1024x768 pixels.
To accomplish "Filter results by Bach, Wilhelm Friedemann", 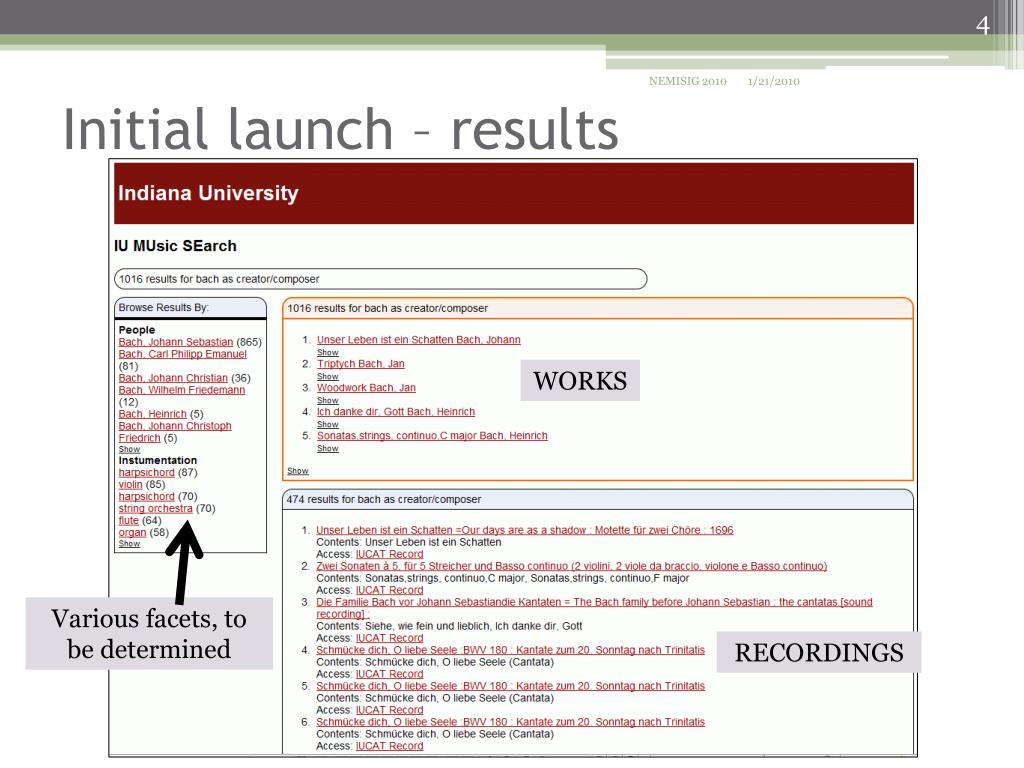I will [182, 390].
